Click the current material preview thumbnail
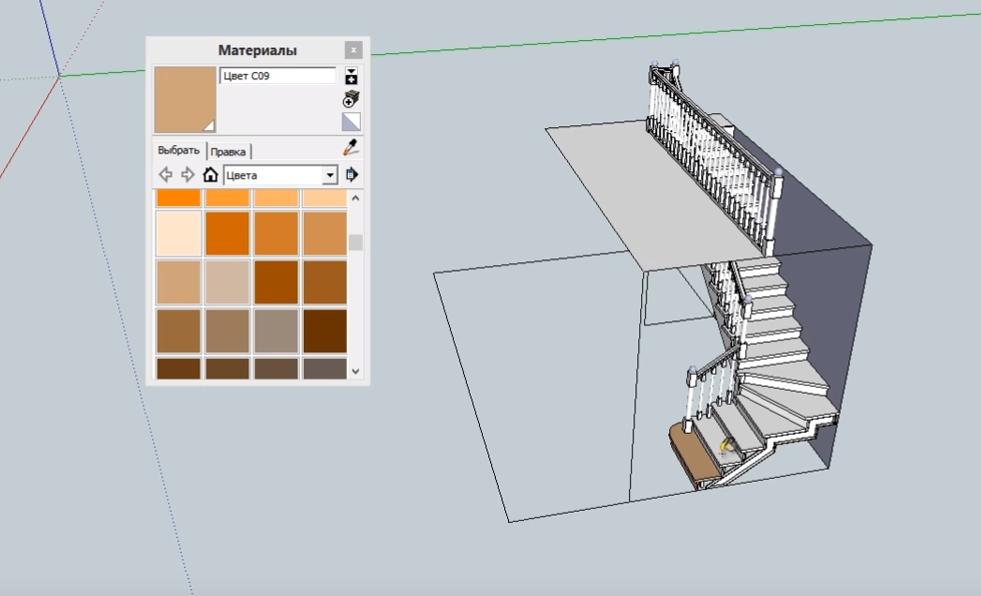The image size is (981, 596). coord(185,99)
